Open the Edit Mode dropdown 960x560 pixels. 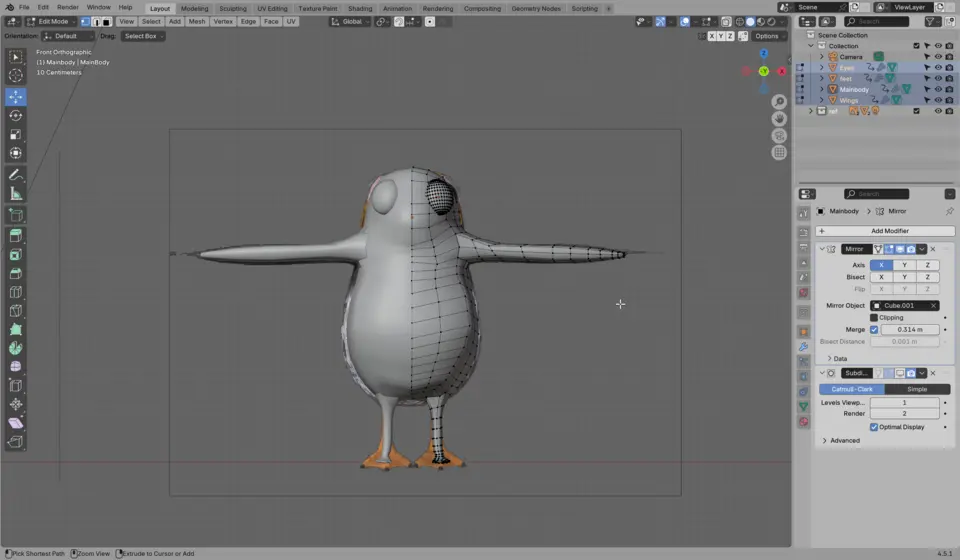tap(51, 21)
